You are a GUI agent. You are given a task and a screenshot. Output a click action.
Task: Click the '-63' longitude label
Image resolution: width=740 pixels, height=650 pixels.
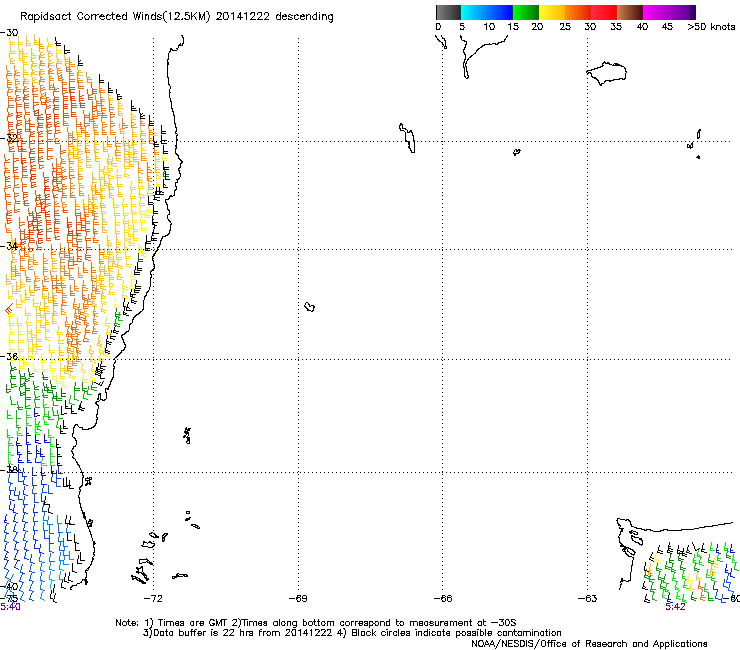click(588, 599)
